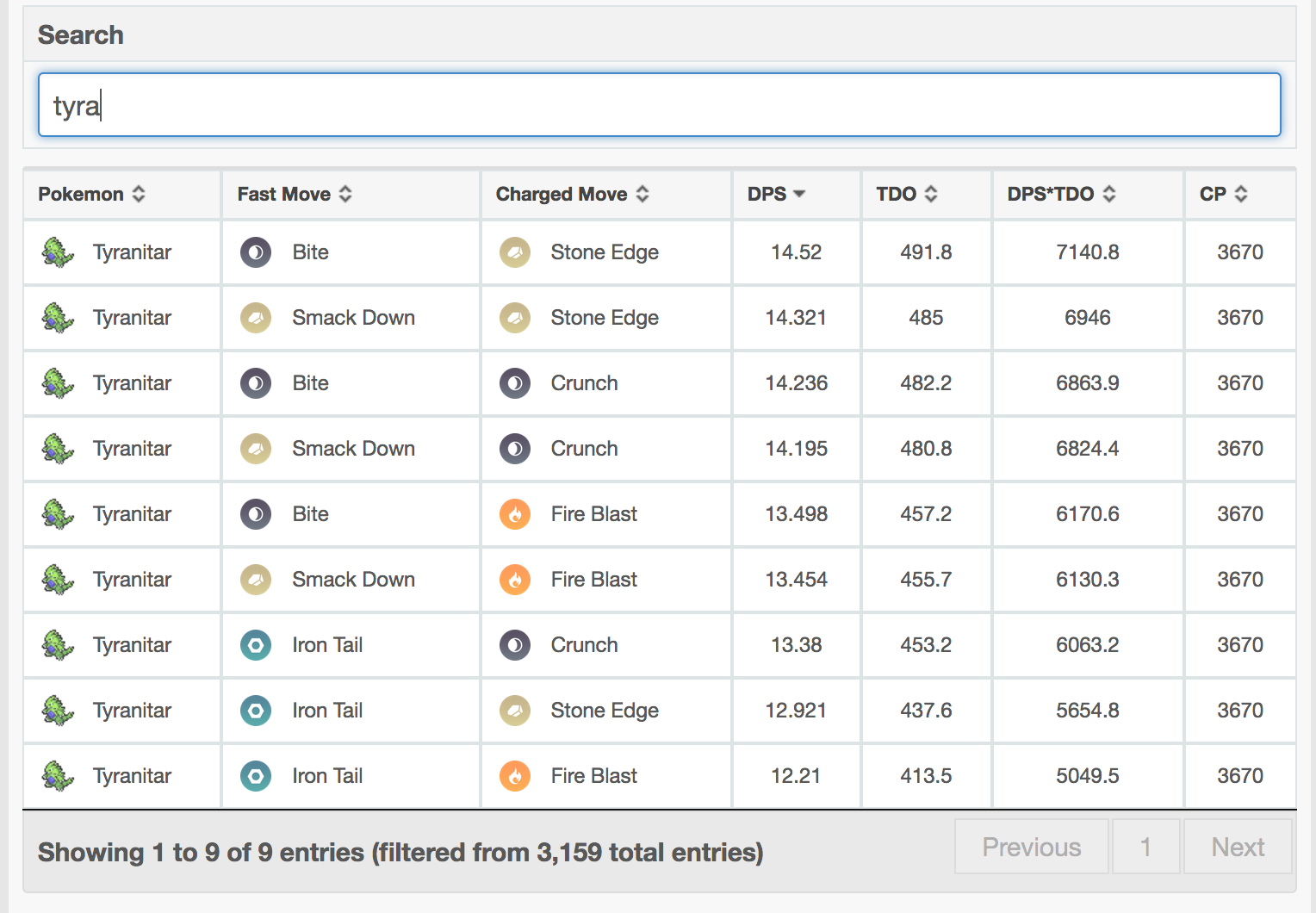Click the Stone Edge icon in the 14.321 DPS row
The width and height of the screenshot is (1316, 913).
515,318
